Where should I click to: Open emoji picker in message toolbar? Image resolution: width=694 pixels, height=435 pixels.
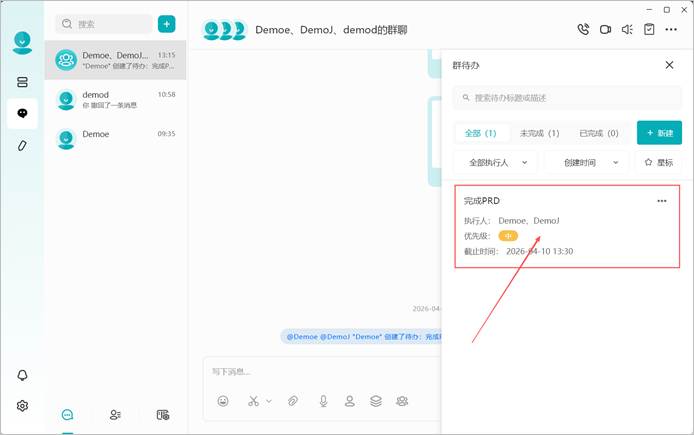[x=223, y=401]
